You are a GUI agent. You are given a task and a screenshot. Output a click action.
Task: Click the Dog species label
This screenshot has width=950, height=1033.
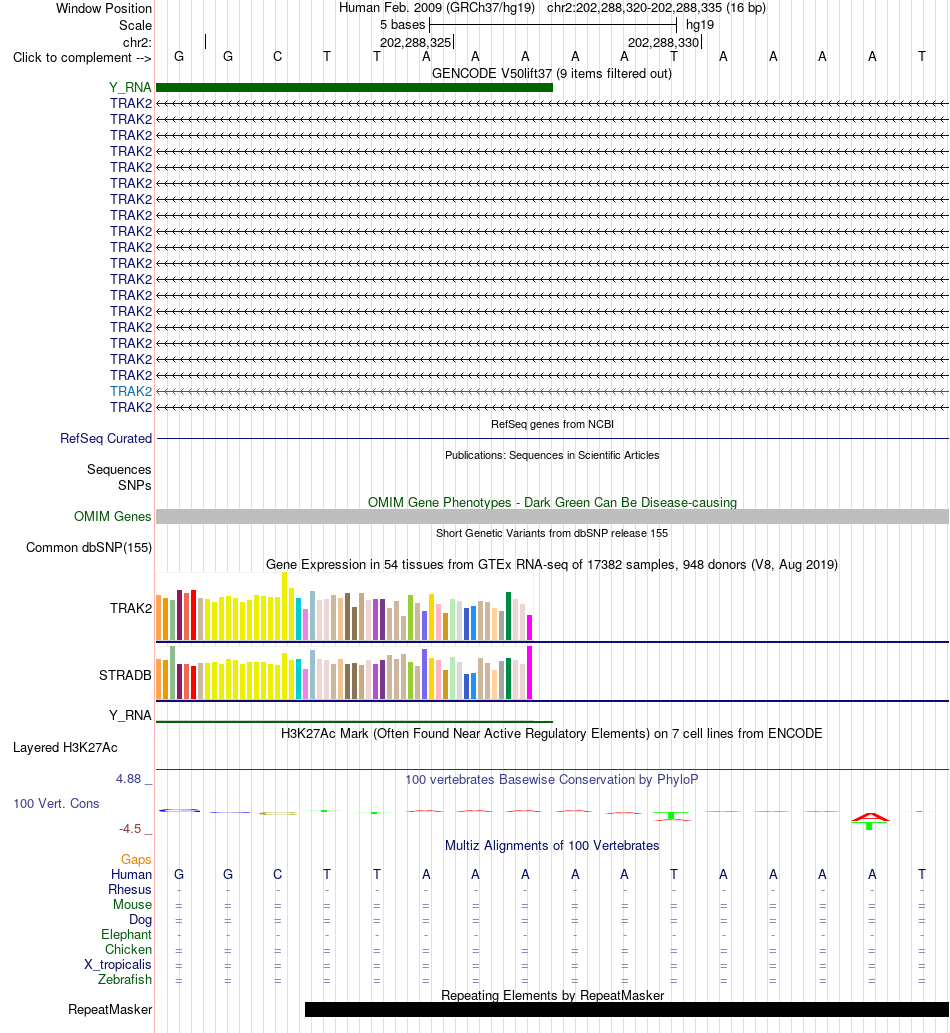click(x=140, y=920)
